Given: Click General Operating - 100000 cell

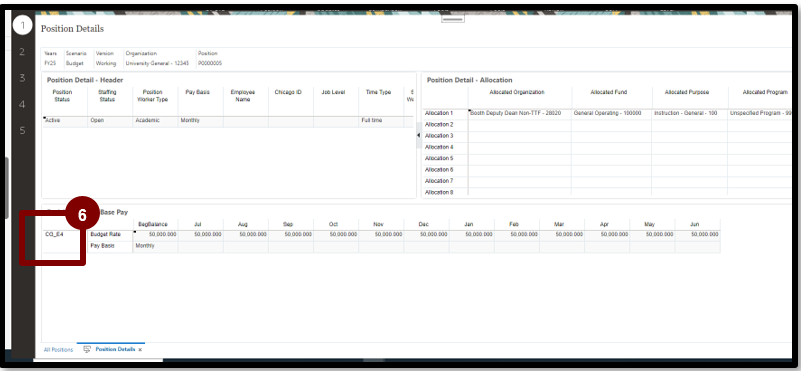Looking at the screenshot, I should click(611, 113).
